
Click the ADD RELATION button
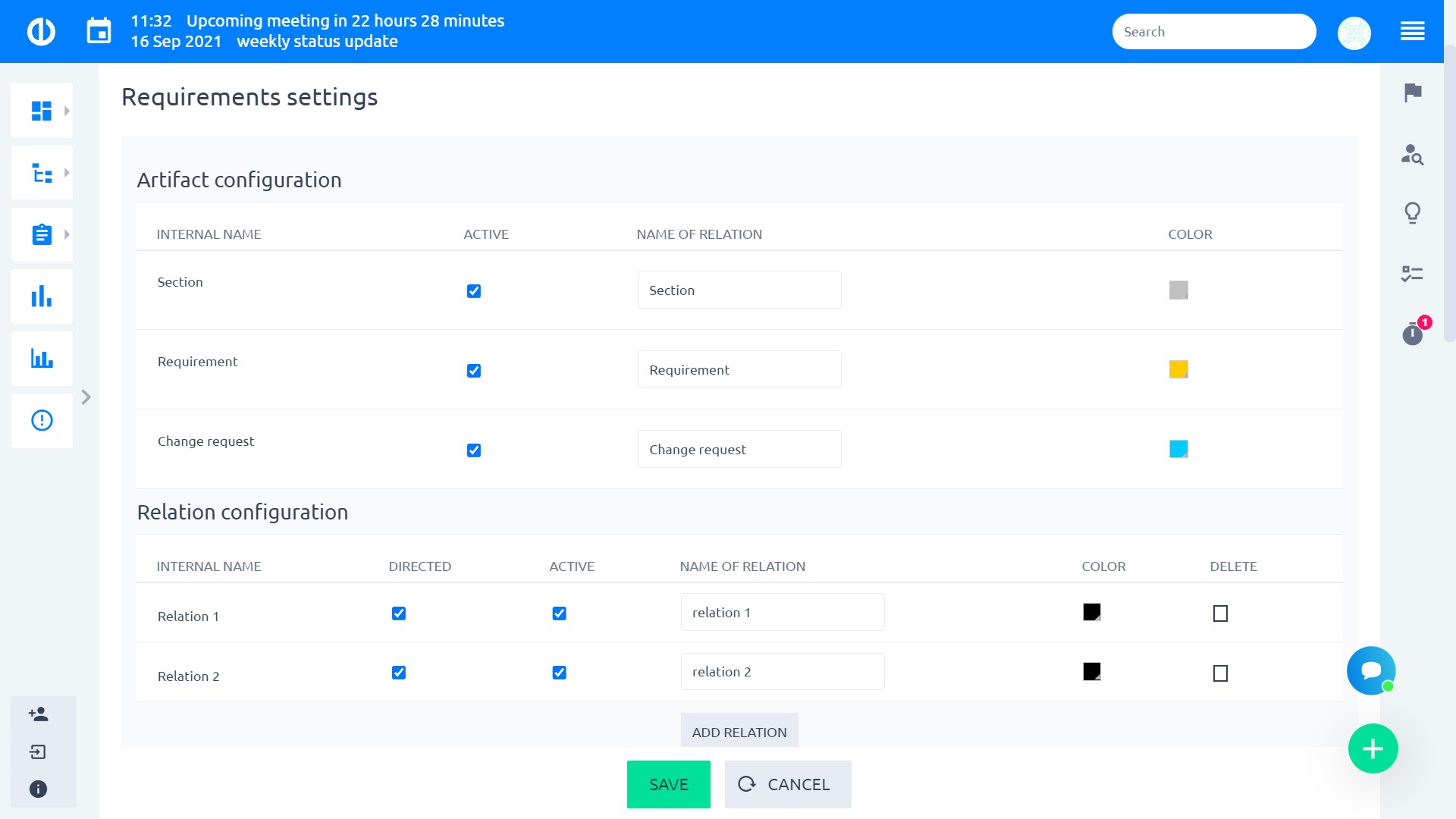[x=739, y=732]
